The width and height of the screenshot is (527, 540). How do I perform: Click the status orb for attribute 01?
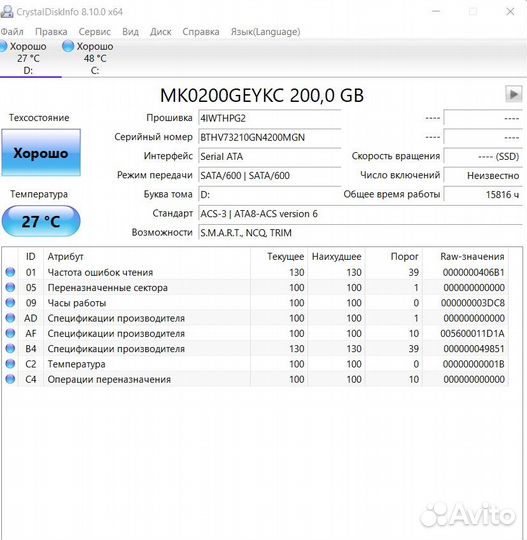10,272
